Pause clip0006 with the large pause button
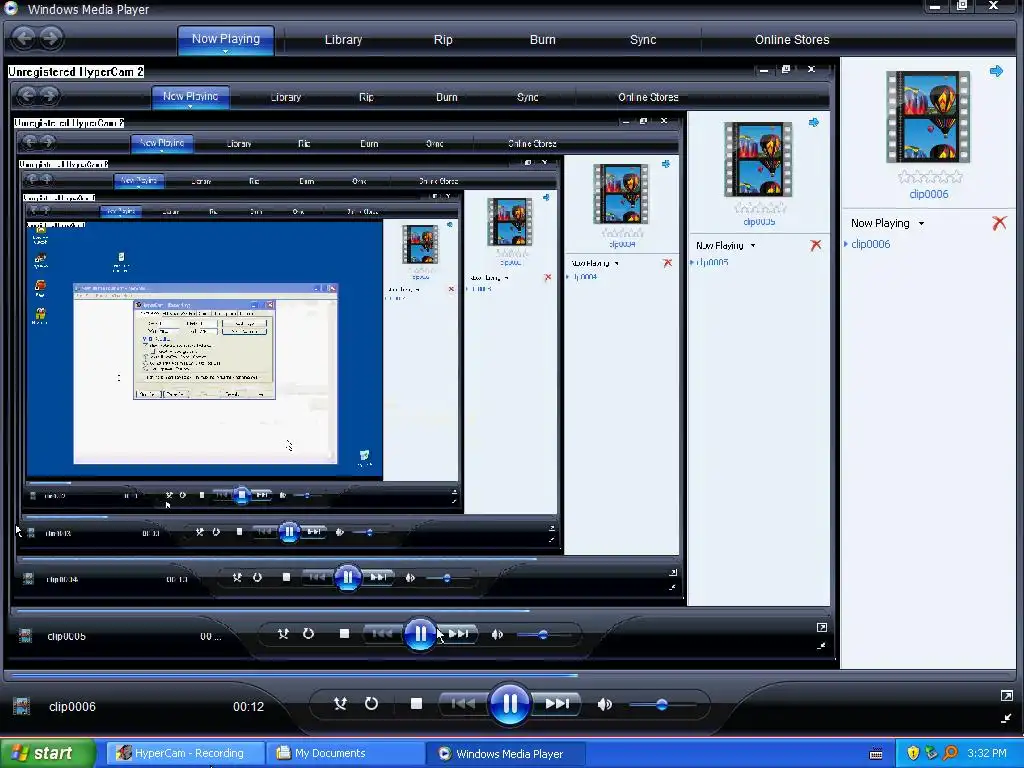This screenshot has width=1024, height=768. pos(509,703)
